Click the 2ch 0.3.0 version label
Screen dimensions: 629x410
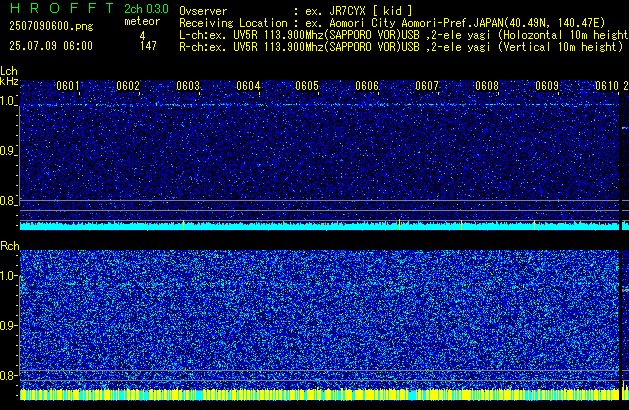(x=146, y=9)
